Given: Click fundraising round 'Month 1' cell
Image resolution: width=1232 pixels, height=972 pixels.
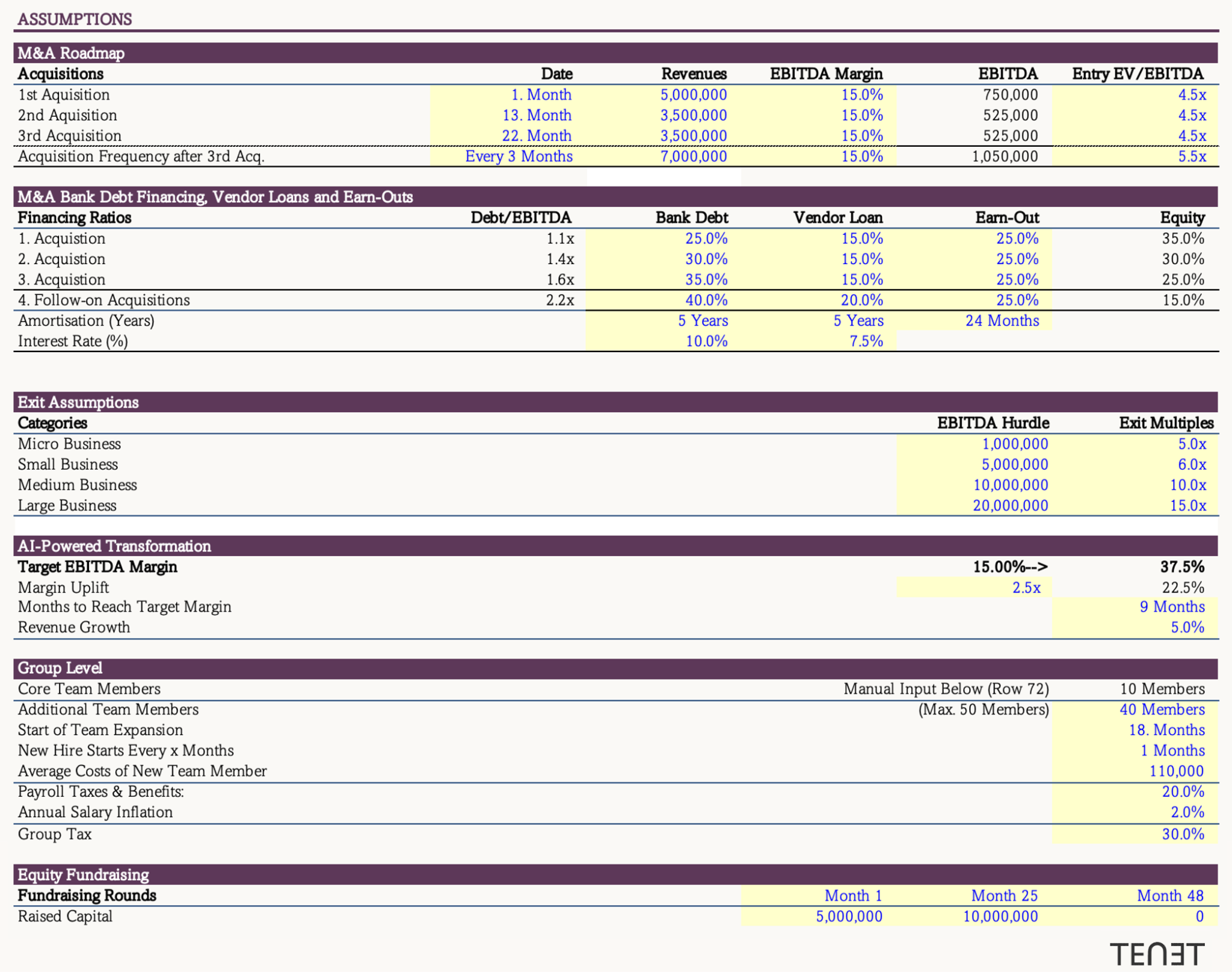Looking at the screenshot, I should (819, 896).
